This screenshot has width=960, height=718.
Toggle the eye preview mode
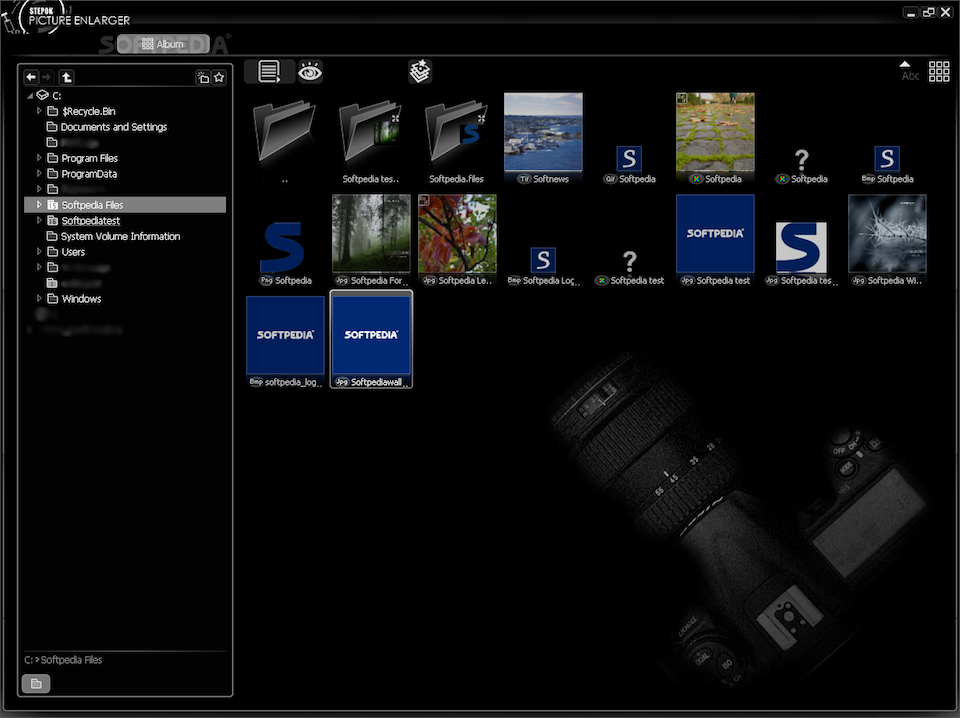pos(310,72)
